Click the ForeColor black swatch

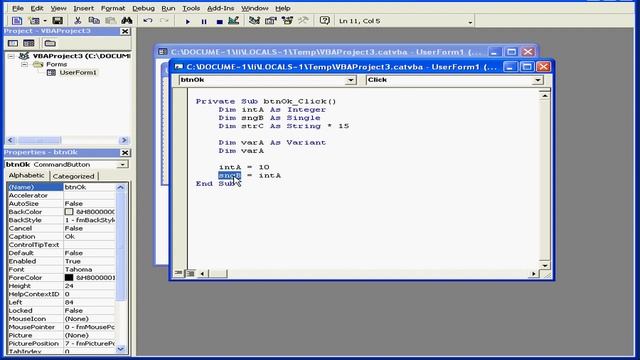click(69, 278)
